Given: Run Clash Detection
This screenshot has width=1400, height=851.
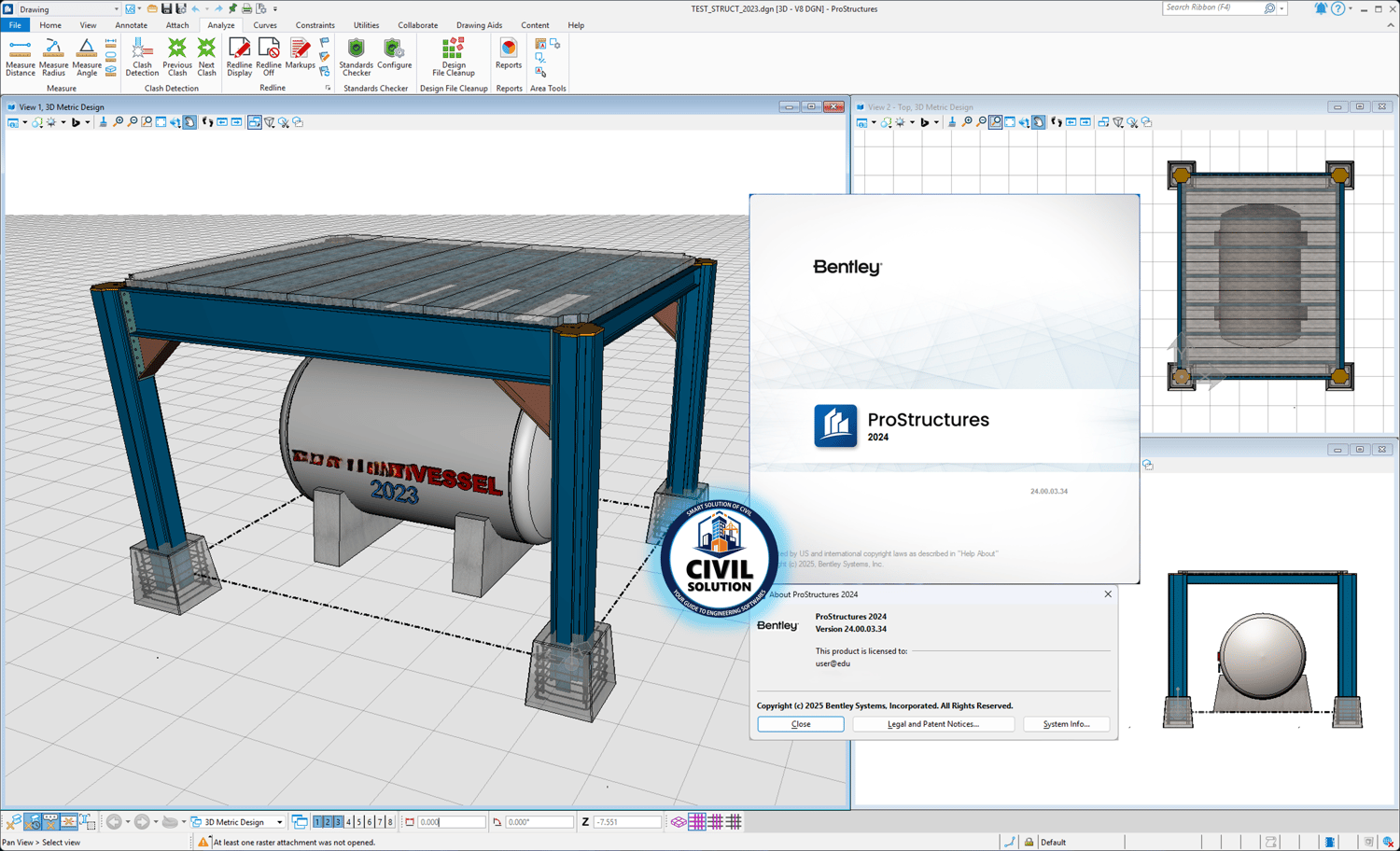Looking at the screenshot, I should 142,57.
